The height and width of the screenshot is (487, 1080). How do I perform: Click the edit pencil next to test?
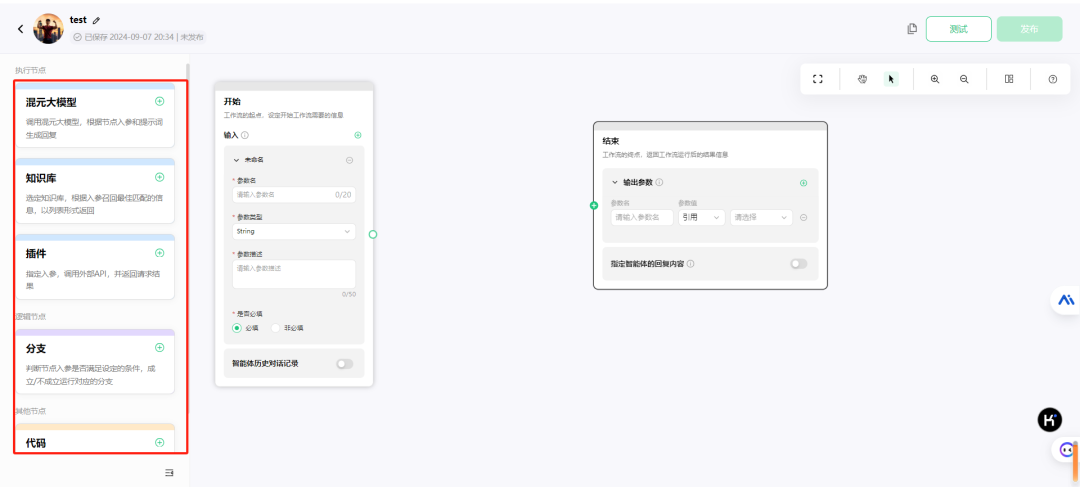pos(97,20)
